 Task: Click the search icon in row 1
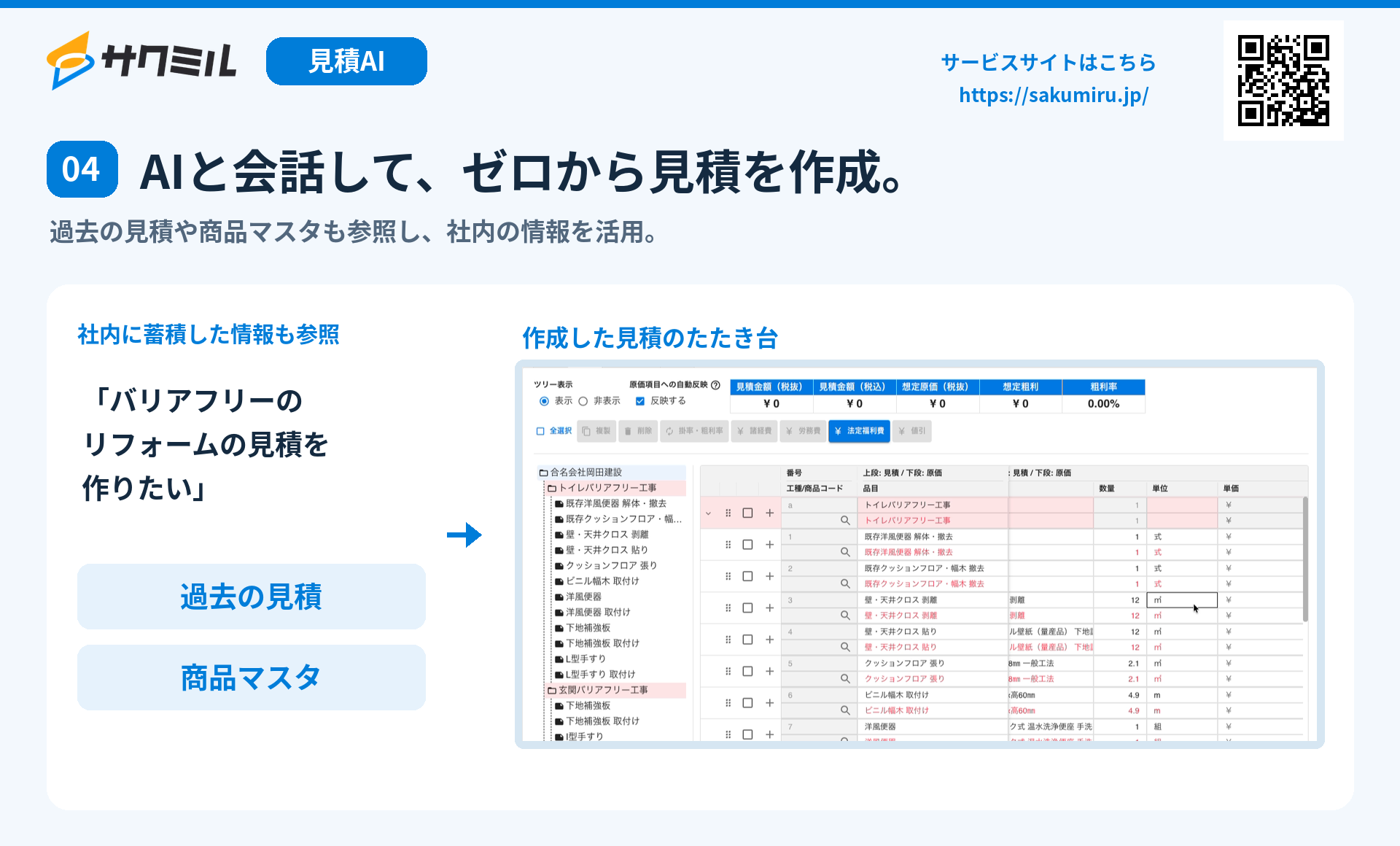tap(845, 552)
